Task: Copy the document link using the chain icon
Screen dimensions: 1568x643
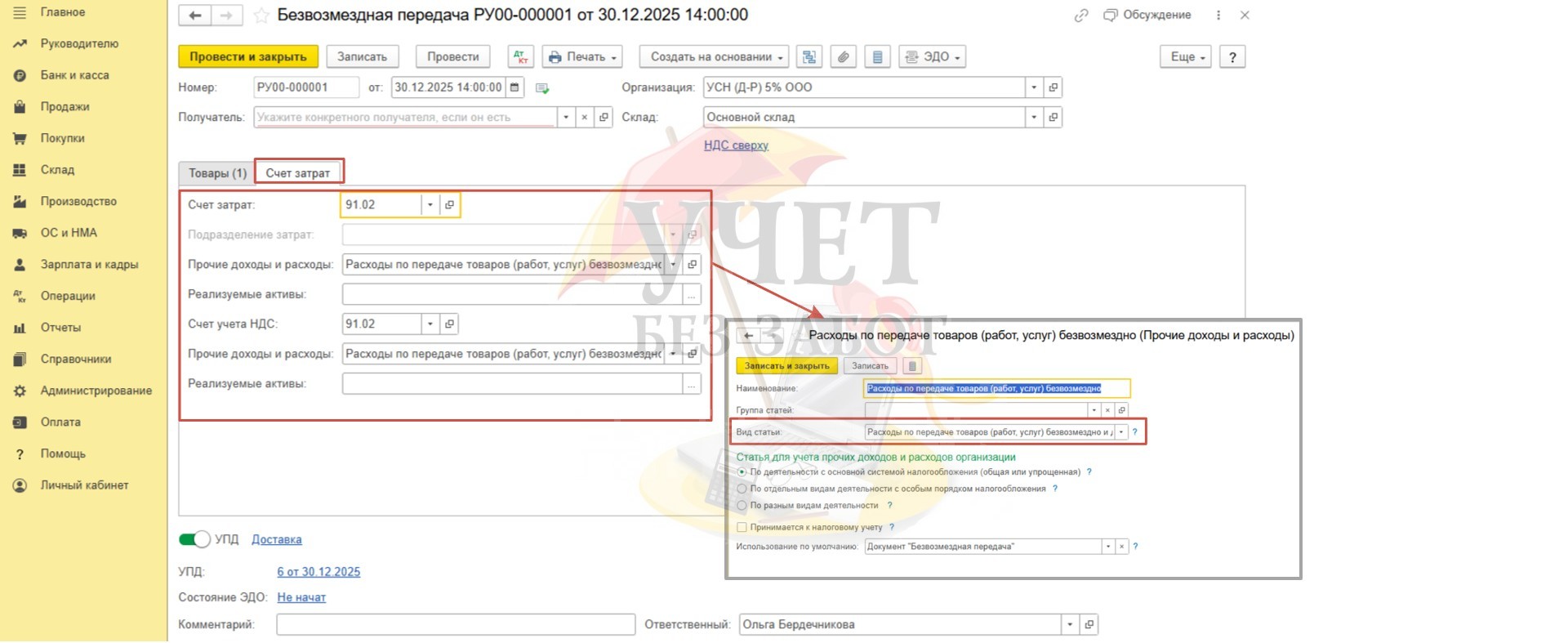Action: tap(1081, 16)
